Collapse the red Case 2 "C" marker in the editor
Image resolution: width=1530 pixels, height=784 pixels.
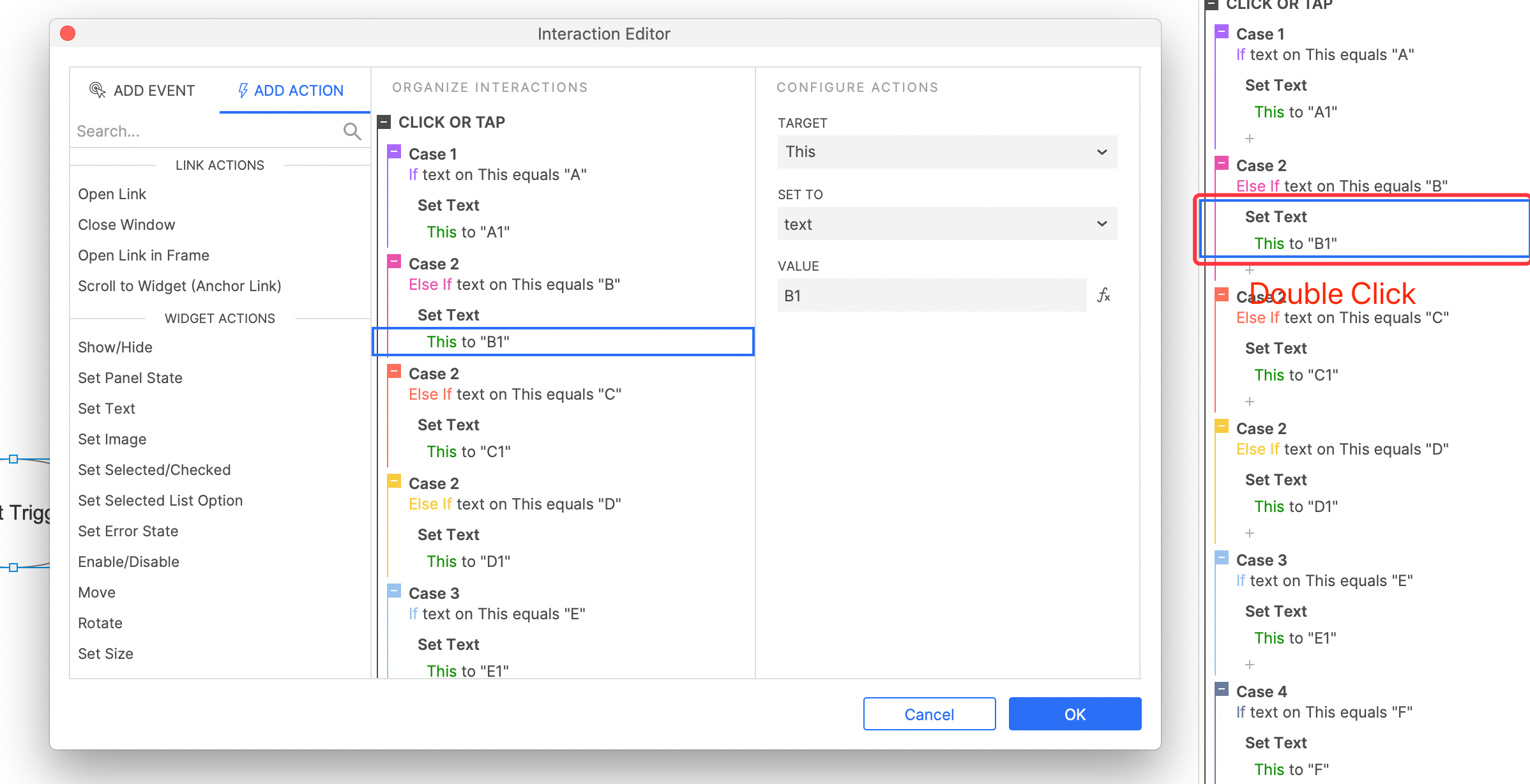pyautogui.click(x=395, y=372)
